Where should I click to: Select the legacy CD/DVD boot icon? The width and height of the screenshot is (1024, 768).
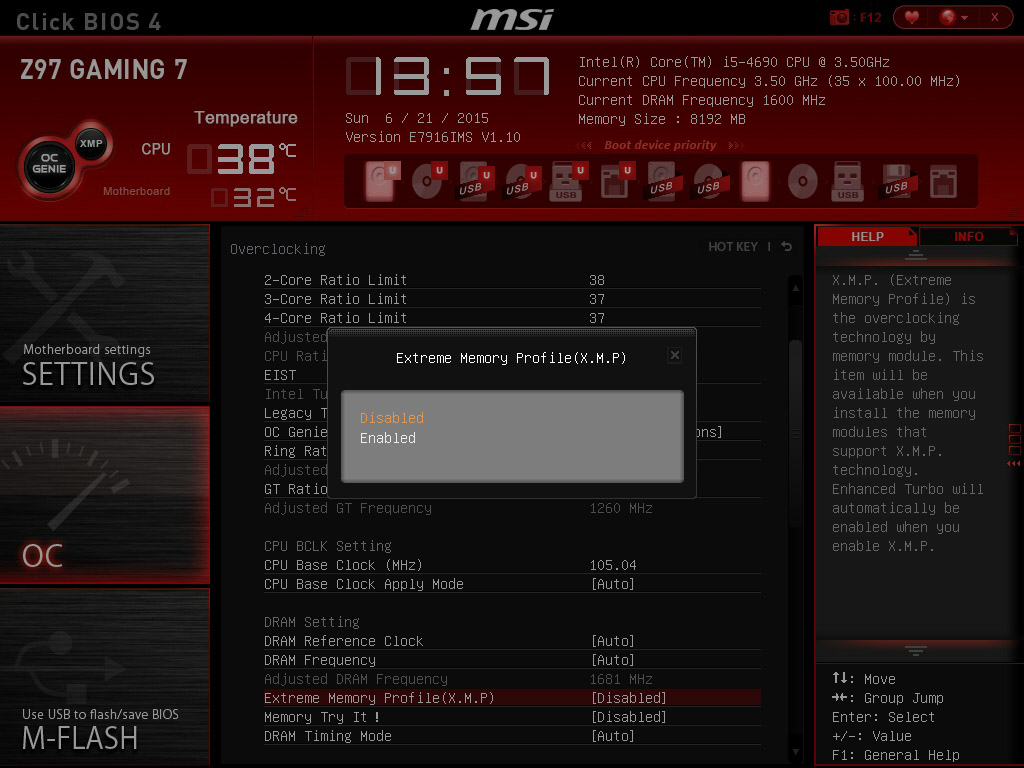pyautogui.click(x=803, y=181)
